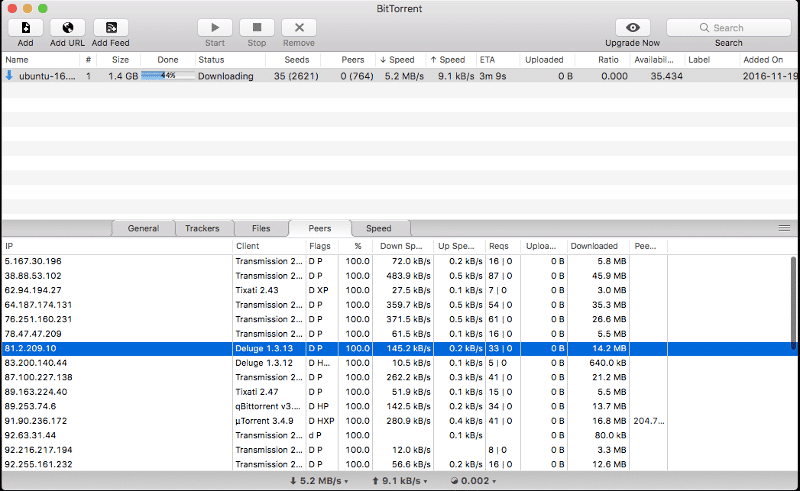The width and height of the screenshot is (800, 491).
Task: Click the Add torrent file icon
Action: tap(26, 28)
